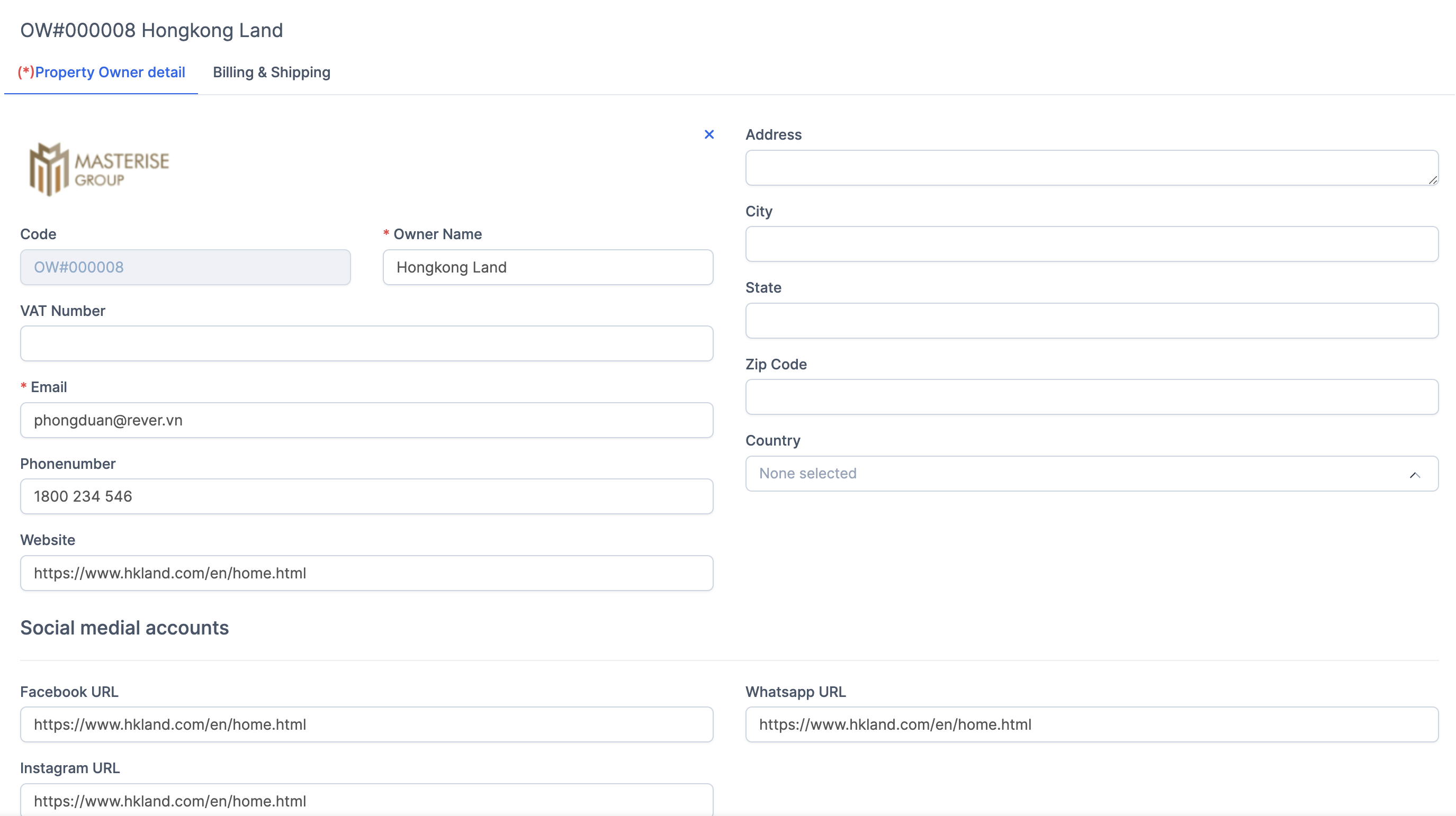Viewport: 1456px width, 816px height.
Task: Click the empty VAT Number field
Action: [366, 343]
